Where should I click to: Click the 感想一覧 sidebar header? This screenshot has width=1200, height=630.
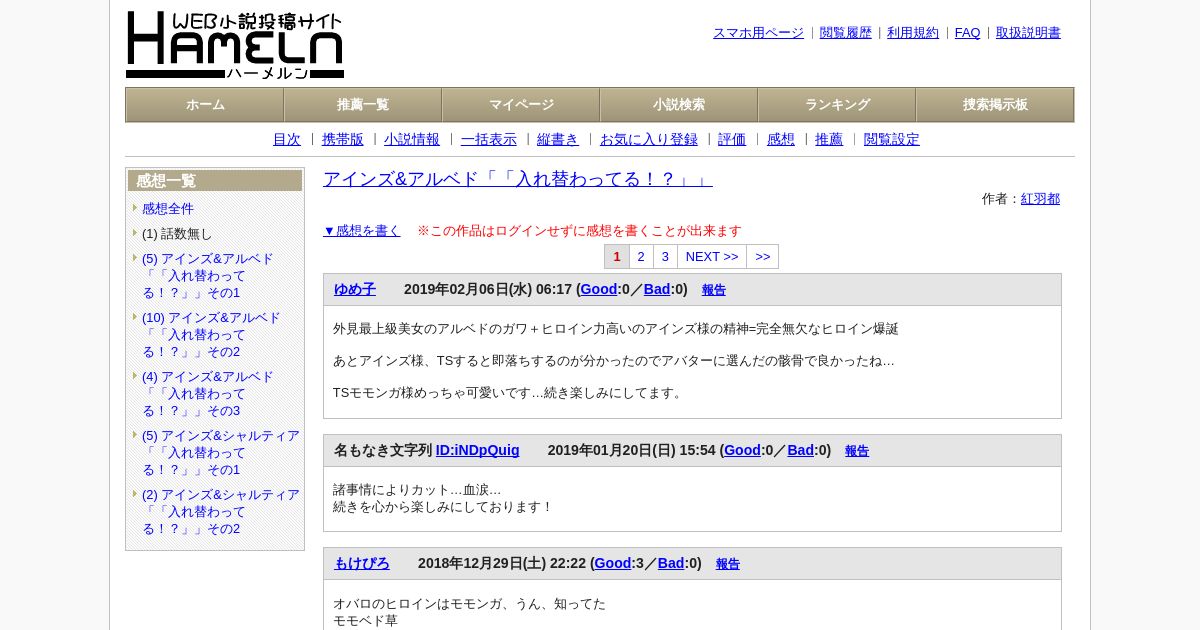pos(215,181)
